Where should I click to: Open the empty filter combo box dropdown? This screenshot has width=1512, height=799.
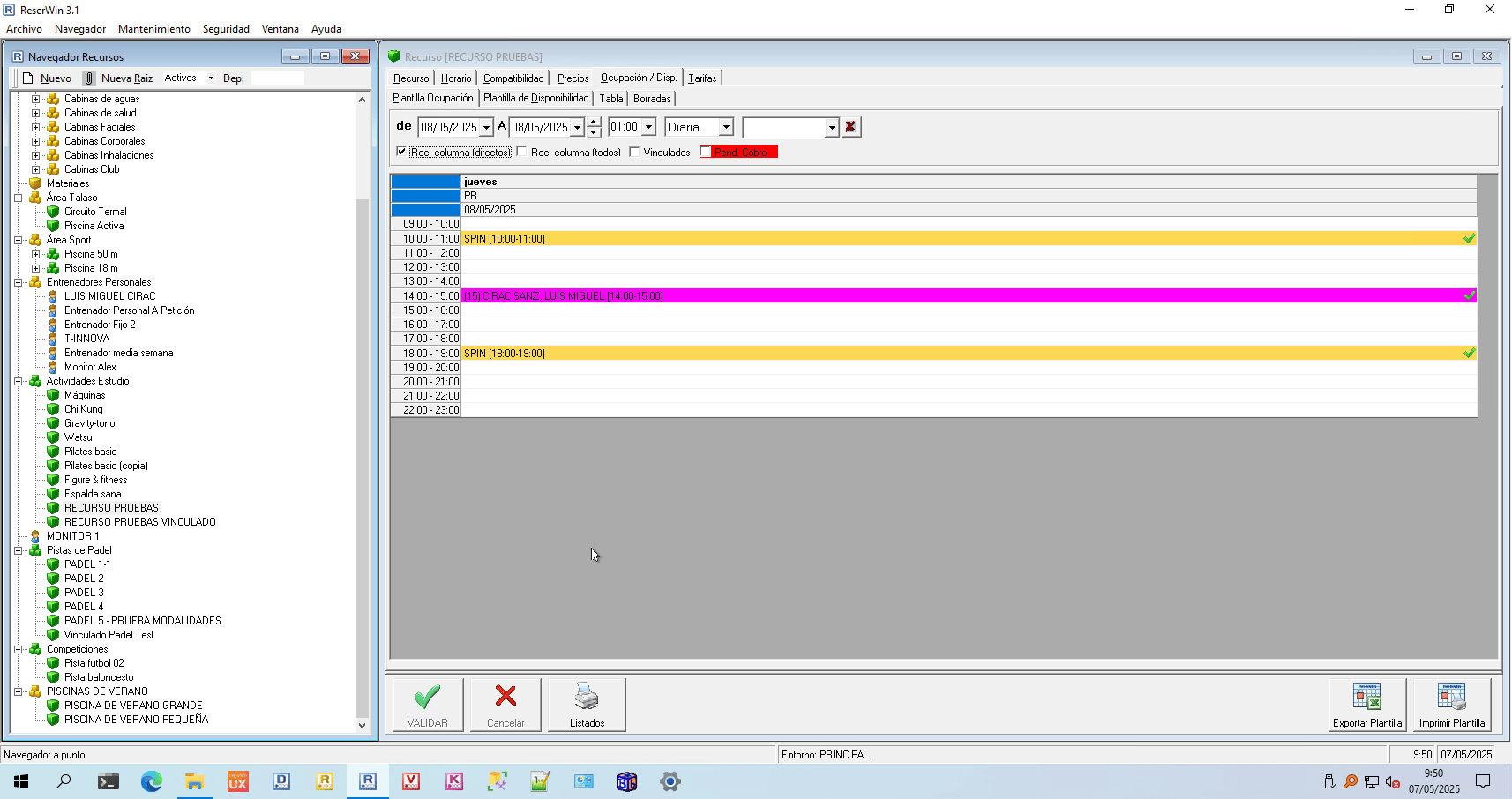pos(831,128)
